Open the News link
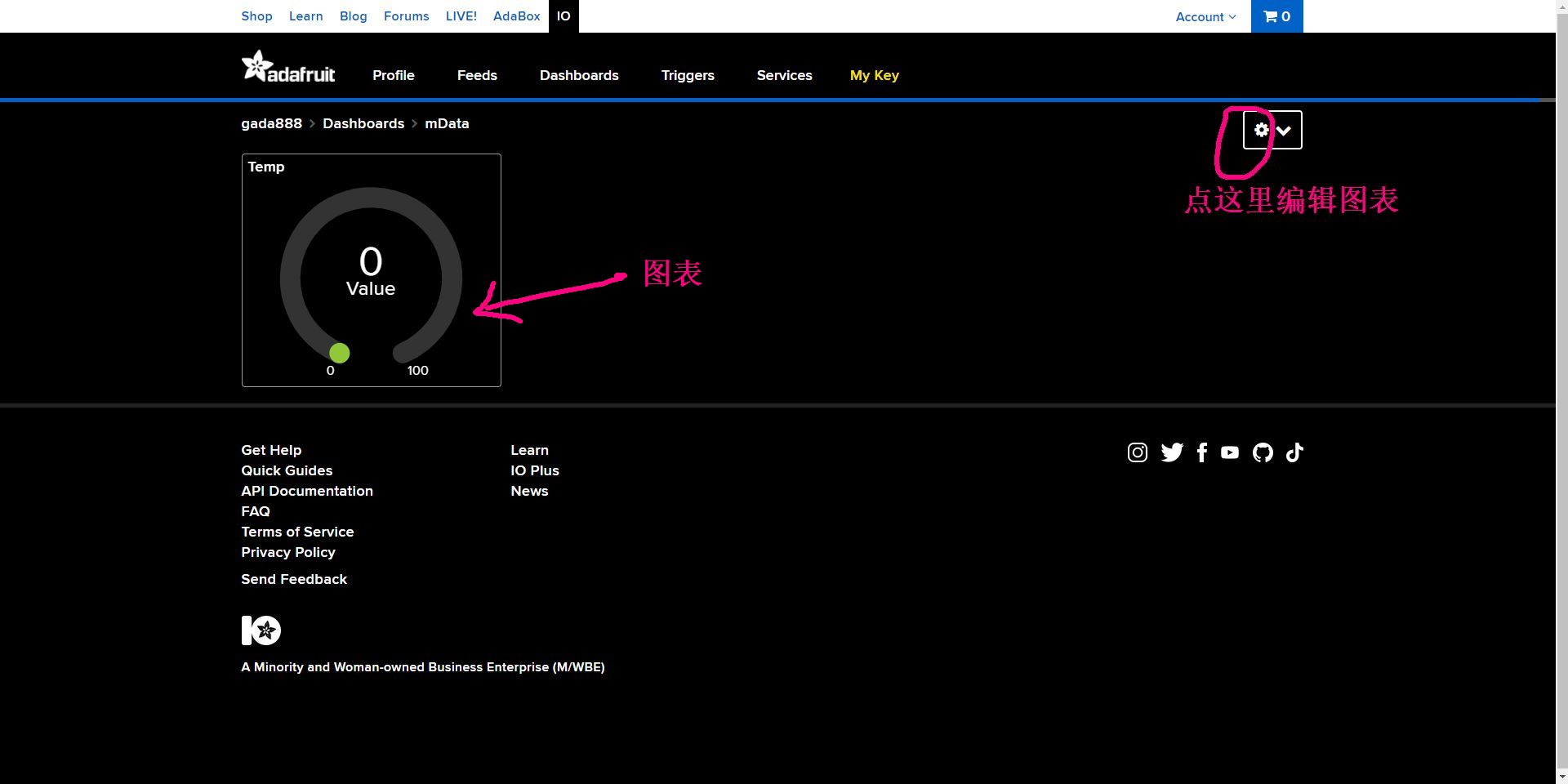The width and height of the screenshot is (1568, 784). point(529,491)
